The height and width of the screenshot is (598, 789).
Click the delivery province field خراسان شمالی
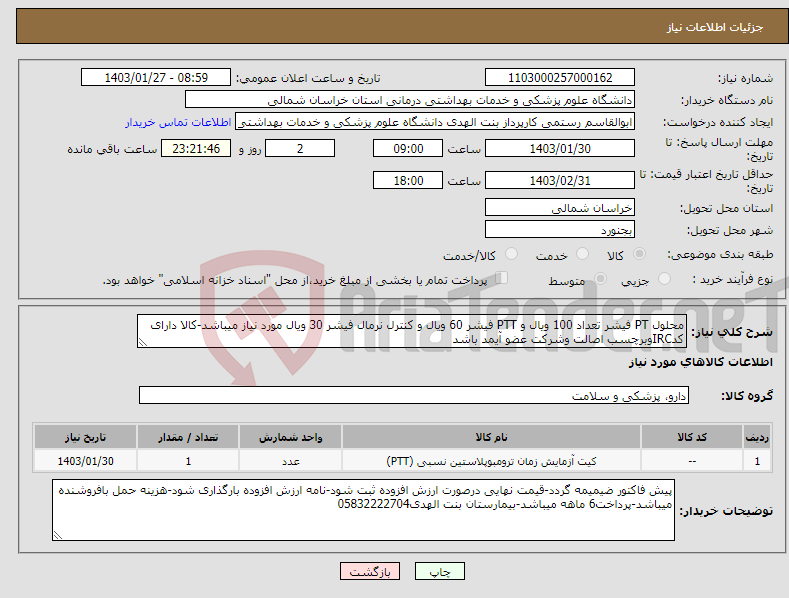tap(560, 207)
